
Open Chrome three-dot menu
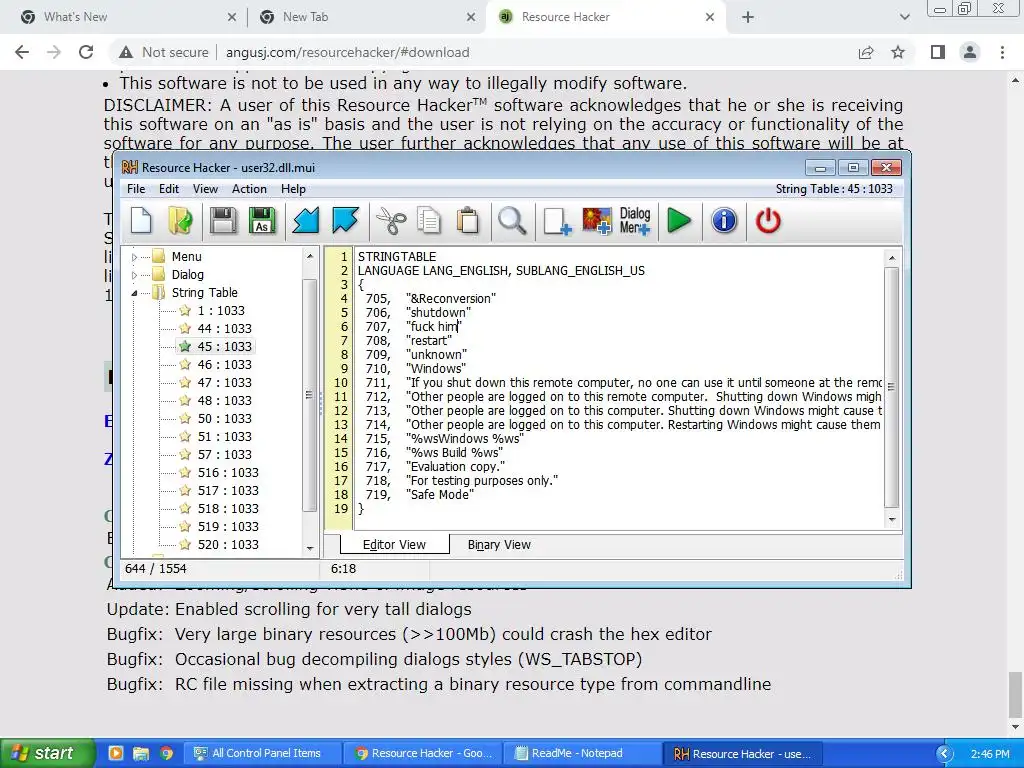(1002, 52)
